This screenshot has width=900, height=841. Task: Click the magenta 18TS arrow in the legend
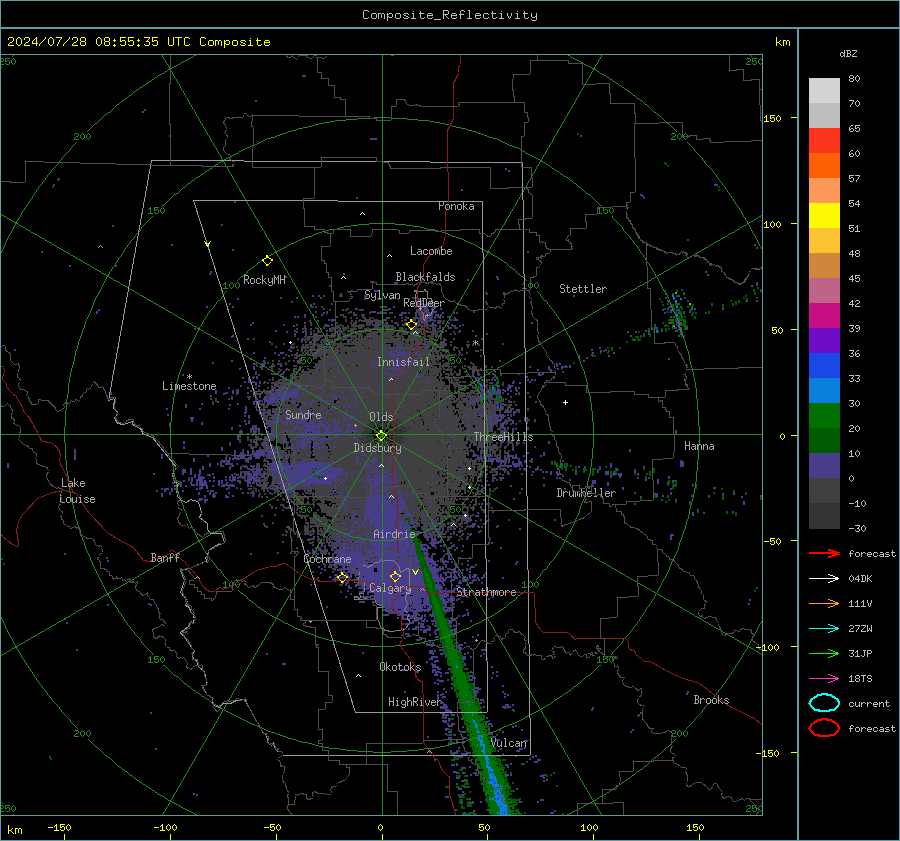tap(824, 679)
